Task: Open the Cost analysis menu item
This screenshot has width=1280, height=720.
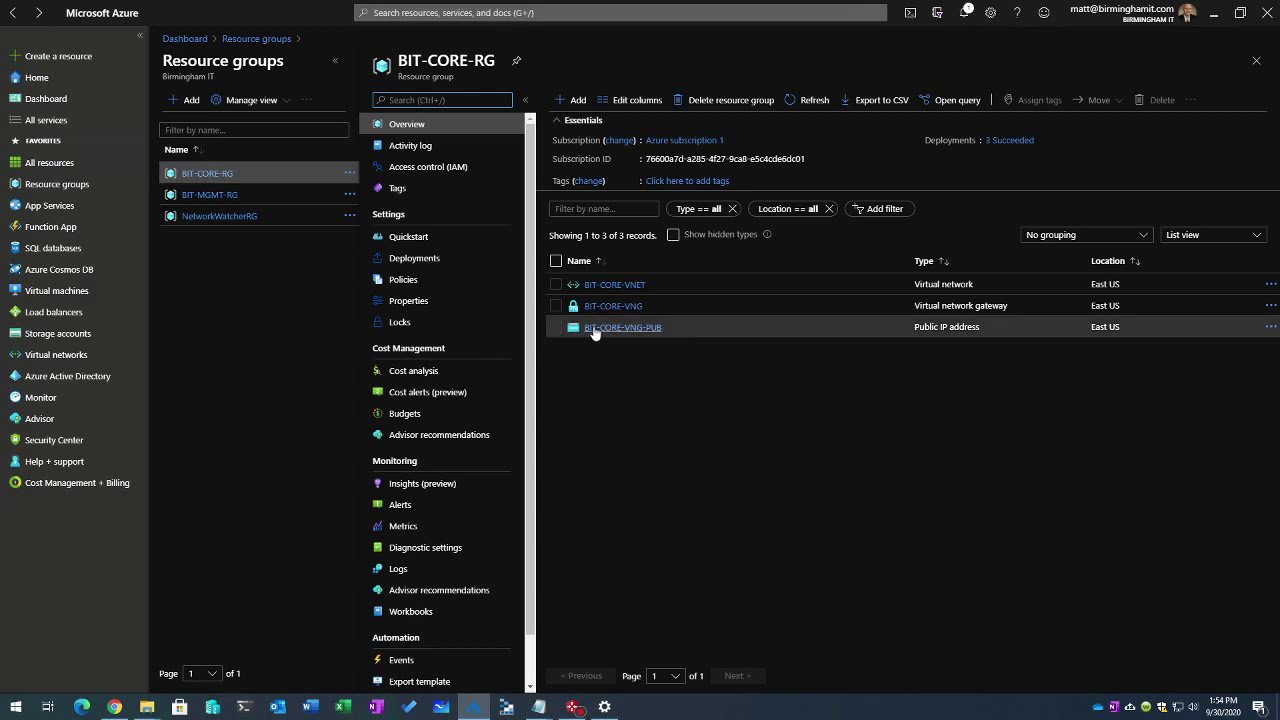Action: 413,371
